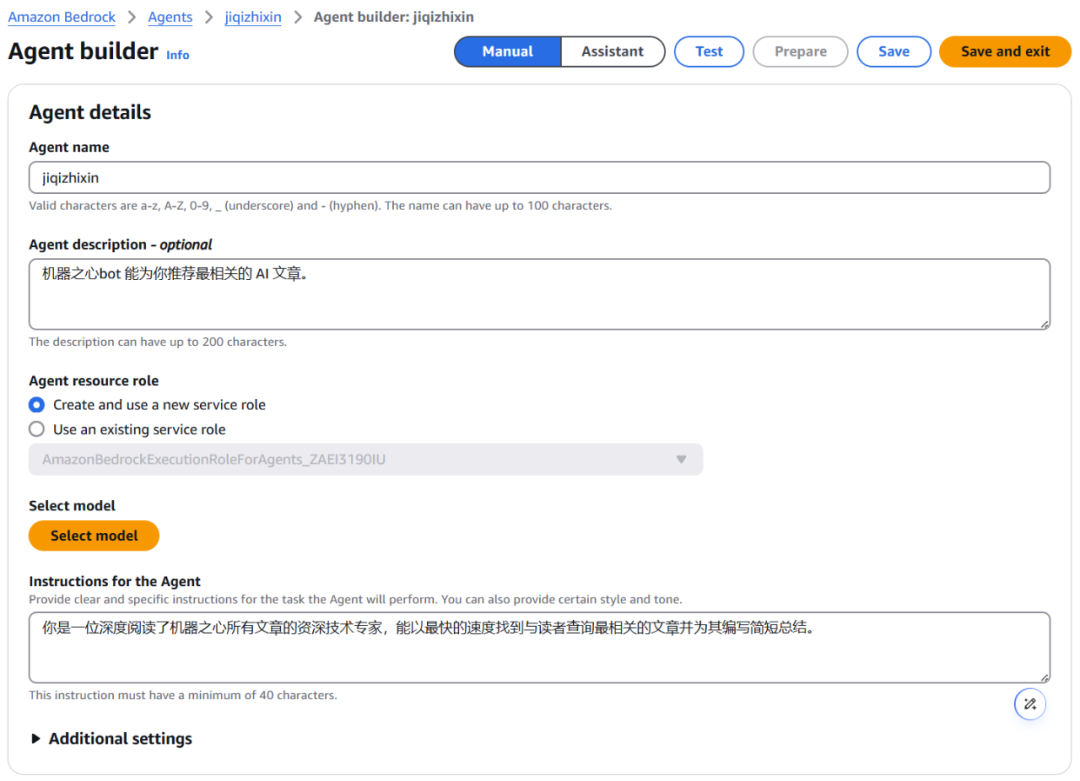Click the Prepare button

click(800, 52)
